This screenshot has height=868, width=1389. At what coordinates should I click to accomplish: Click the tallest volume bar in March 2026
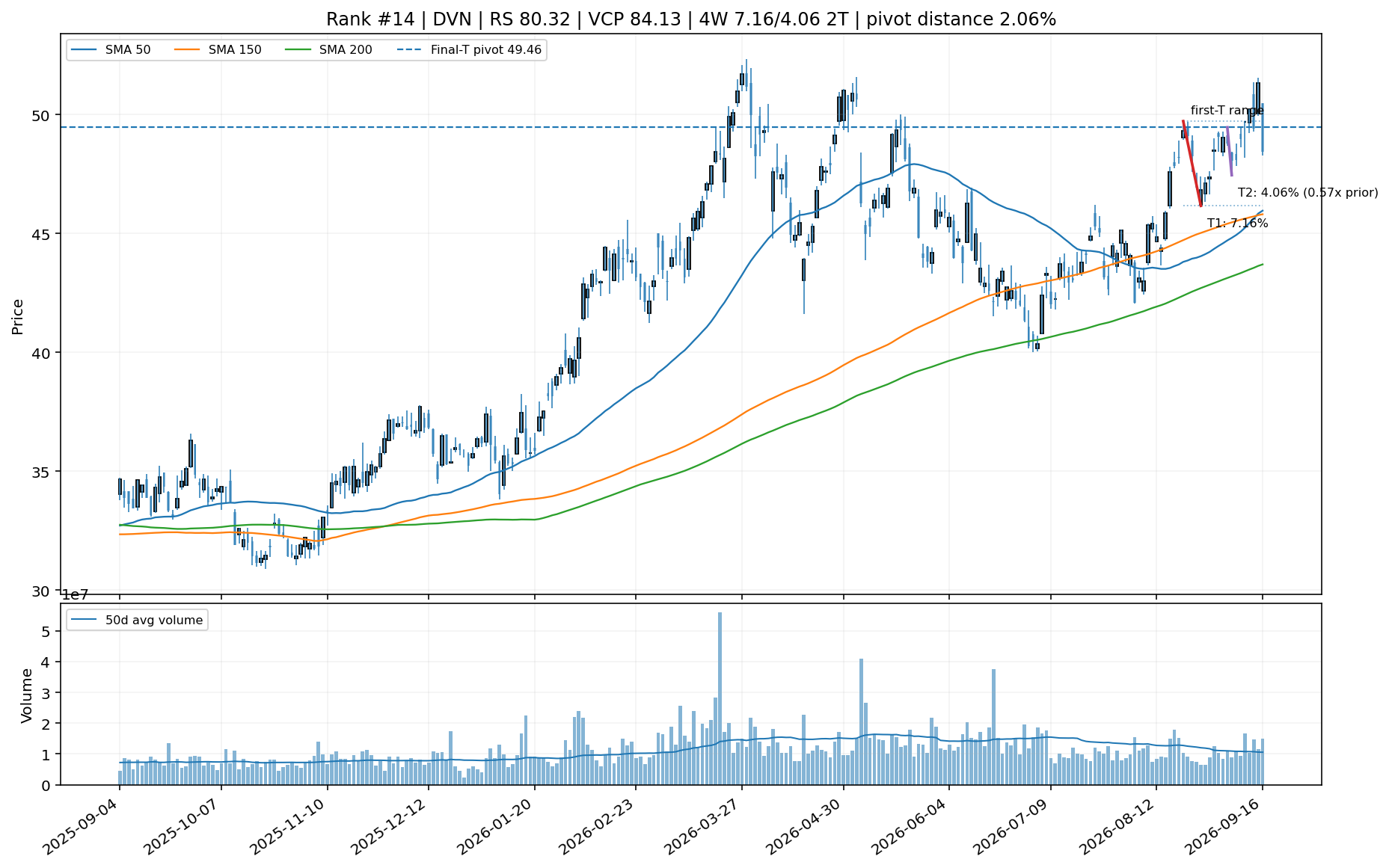(x=720, y=698)
